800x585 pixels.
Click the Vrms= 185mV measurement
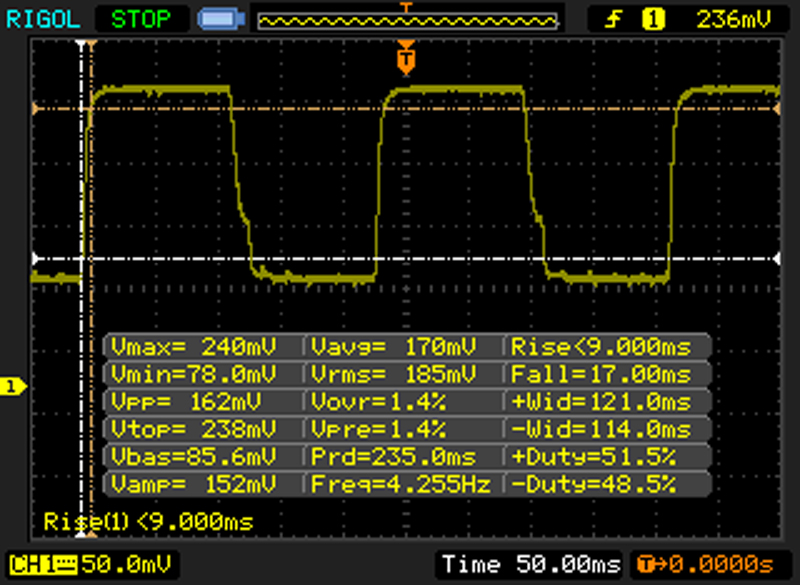pyautogui.click(x=393, y=374)
